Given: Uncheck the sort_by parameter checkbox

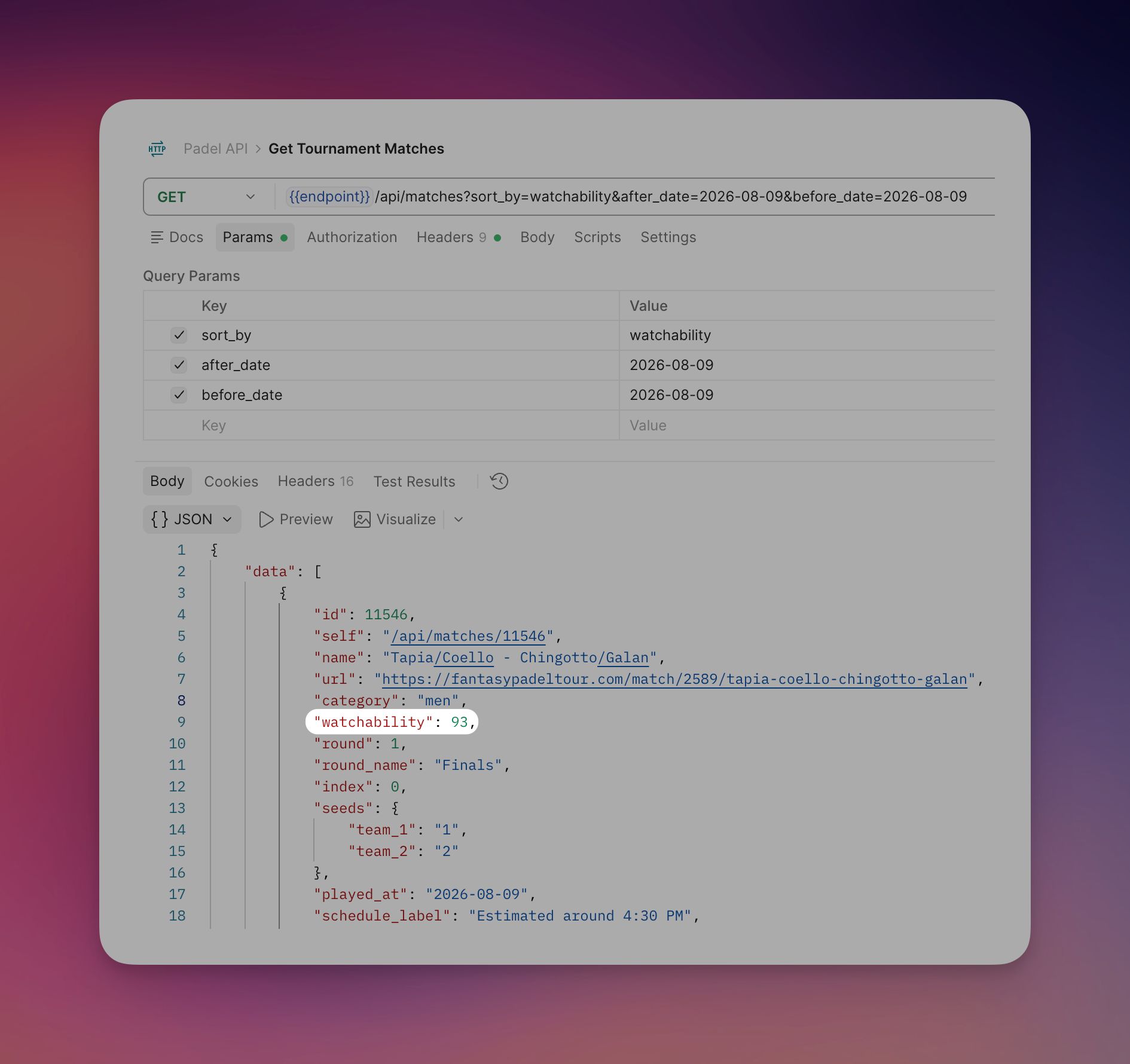Looking at the screenshot, I should (x=179, y=335).
